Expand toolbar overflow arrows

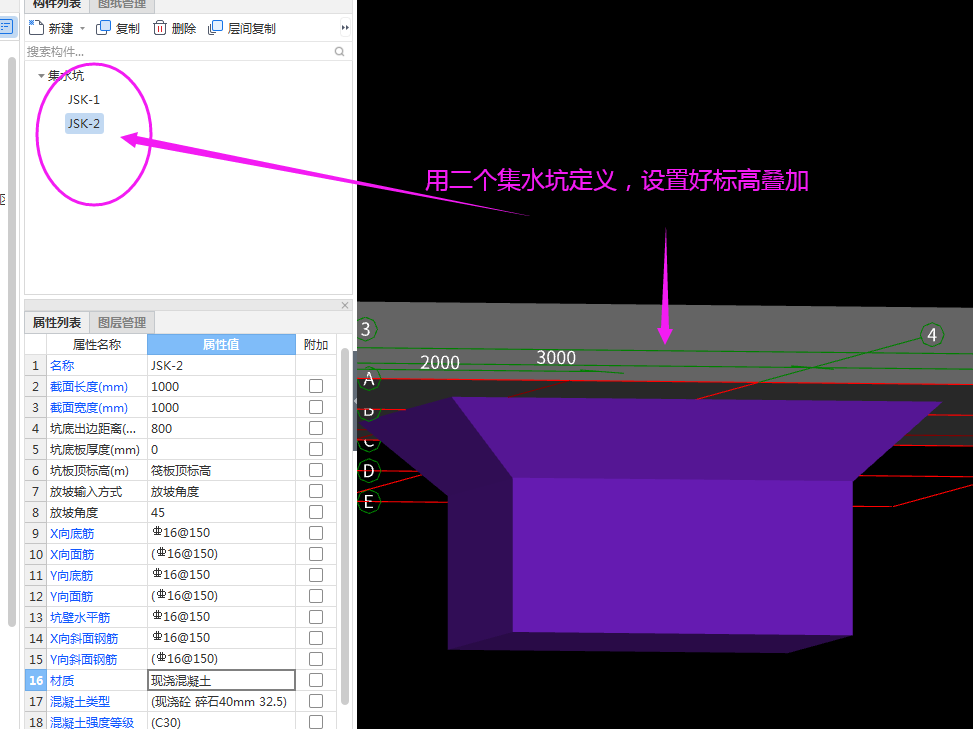345,27
